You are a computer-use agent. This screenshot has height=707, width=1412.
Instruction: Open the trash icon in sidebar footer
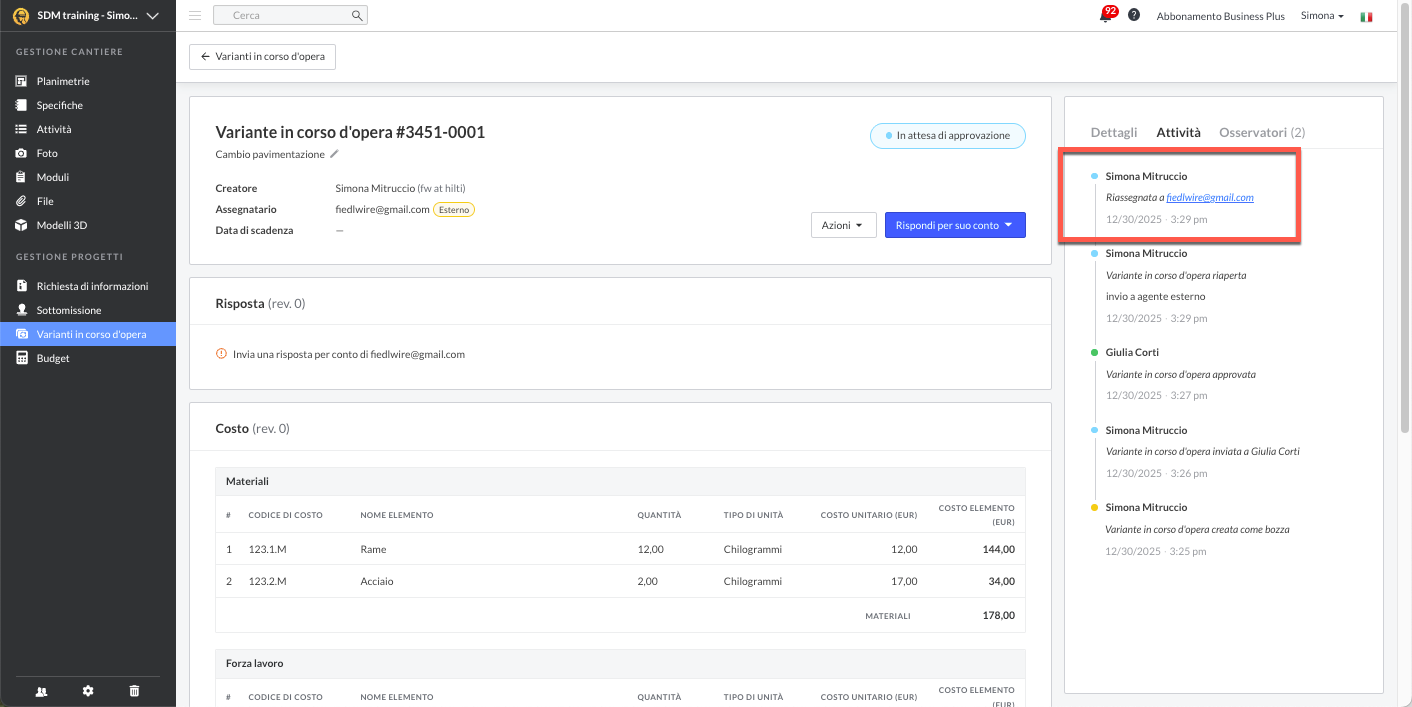pos(135,691)
